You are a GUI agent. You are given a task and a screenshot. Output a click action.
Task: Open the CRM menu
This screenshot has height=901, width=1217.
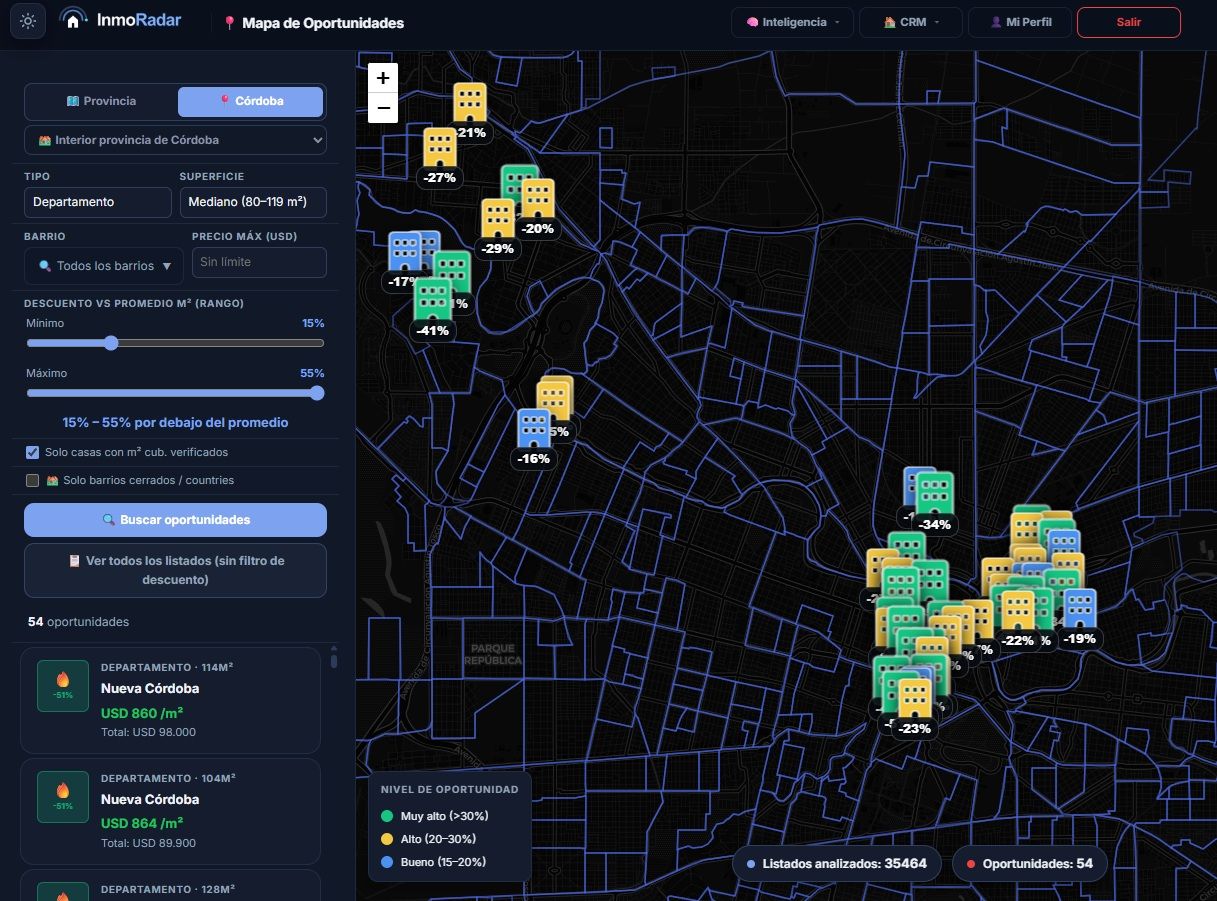pyautogui.click(x=910, y=22)
